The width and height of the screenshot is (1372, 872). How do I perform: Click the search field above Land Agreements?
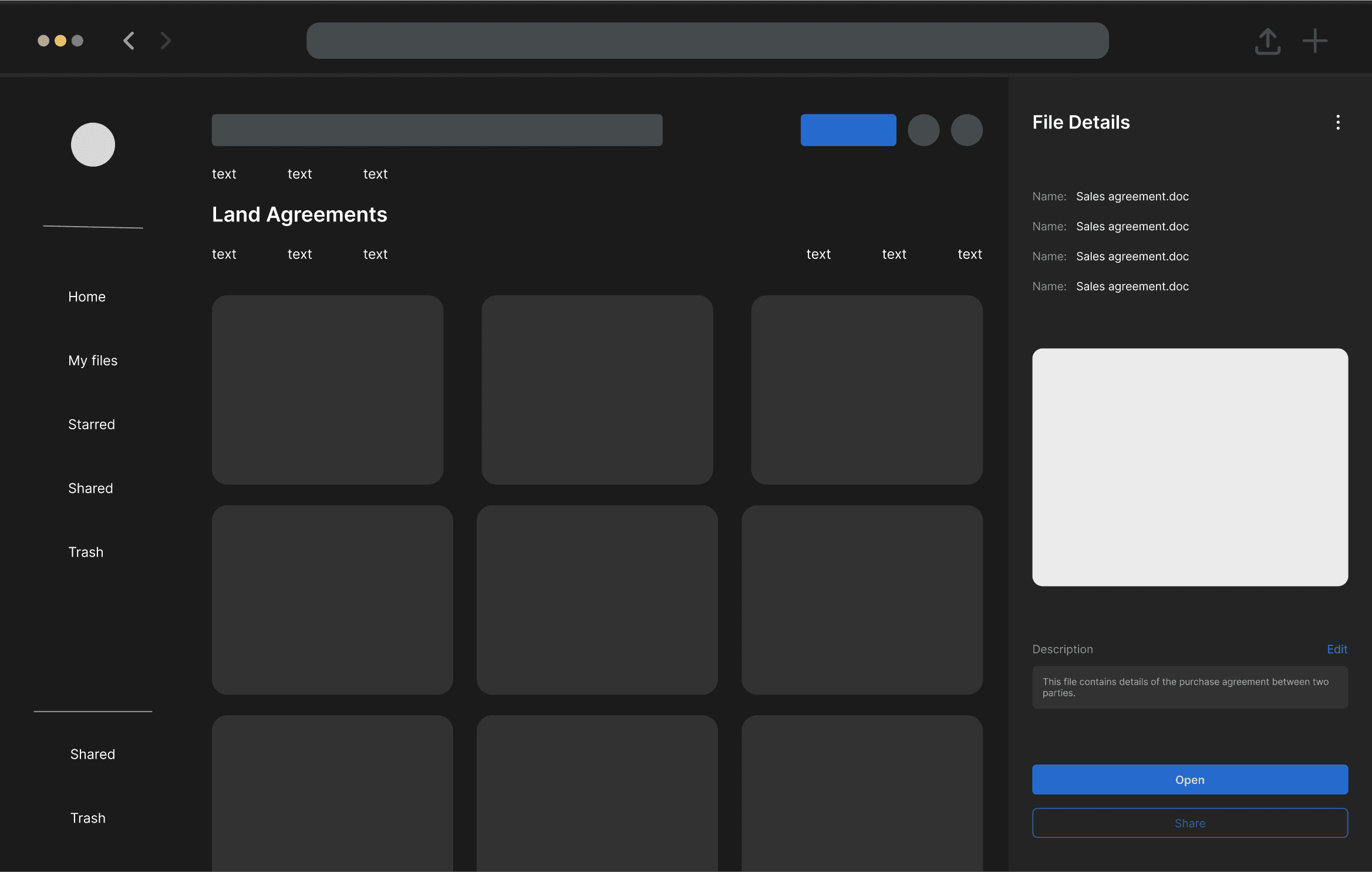point(437,130)
